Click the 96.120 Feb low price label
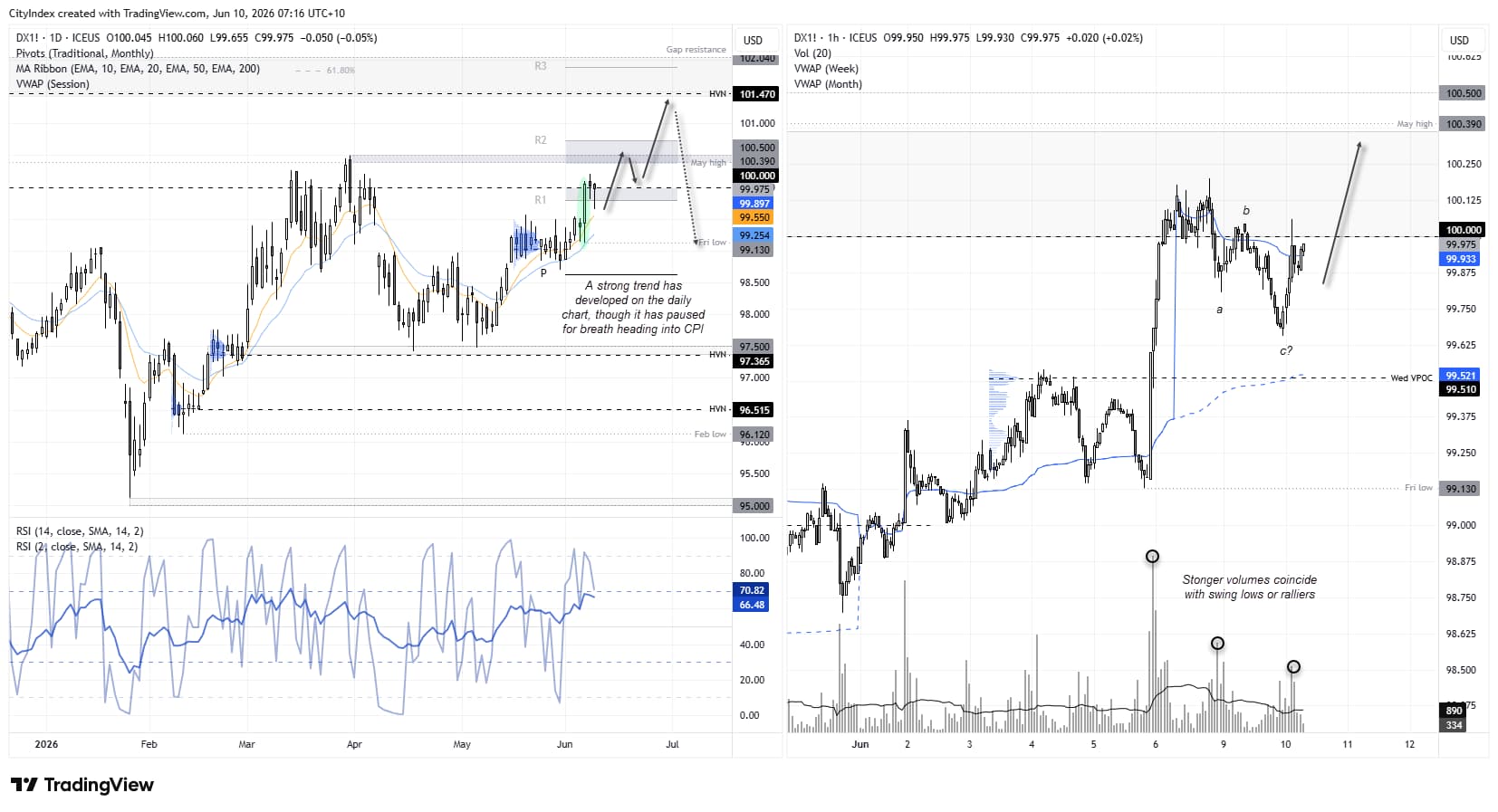The width and height of the screenshot is (1498, 812). coord(754,435)
